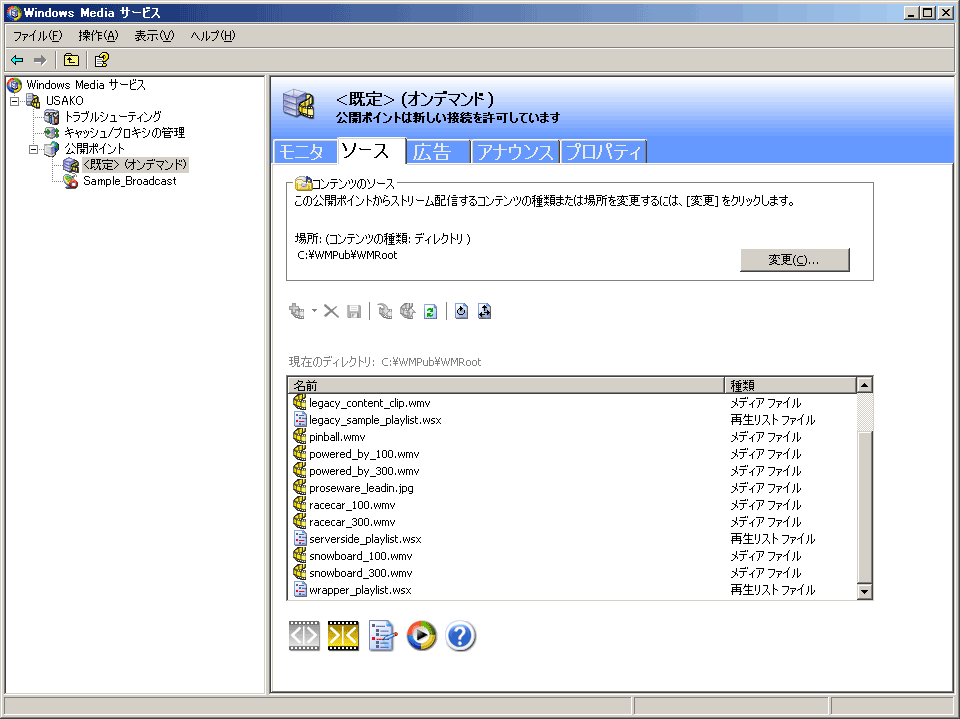960x719 pixels.
Task: Click the blue question mark help icon
Action: click(x=460, y=636)
